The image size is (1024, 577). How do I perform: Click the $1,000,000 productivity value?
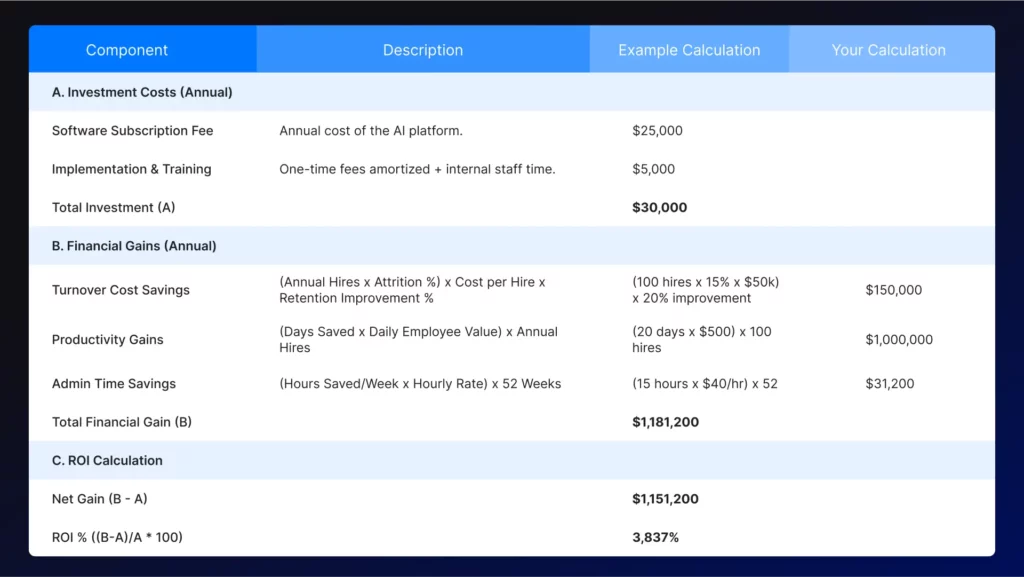899,339
